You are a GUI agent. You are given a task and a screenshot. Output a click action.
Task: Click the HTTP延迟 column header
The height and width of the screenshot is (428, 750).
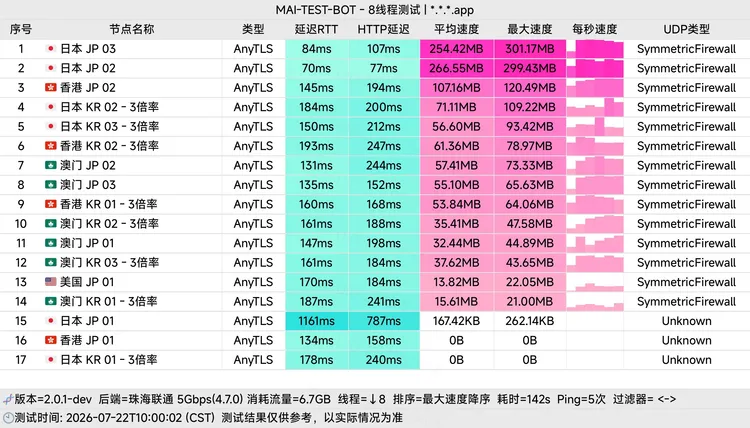point(384,29)
